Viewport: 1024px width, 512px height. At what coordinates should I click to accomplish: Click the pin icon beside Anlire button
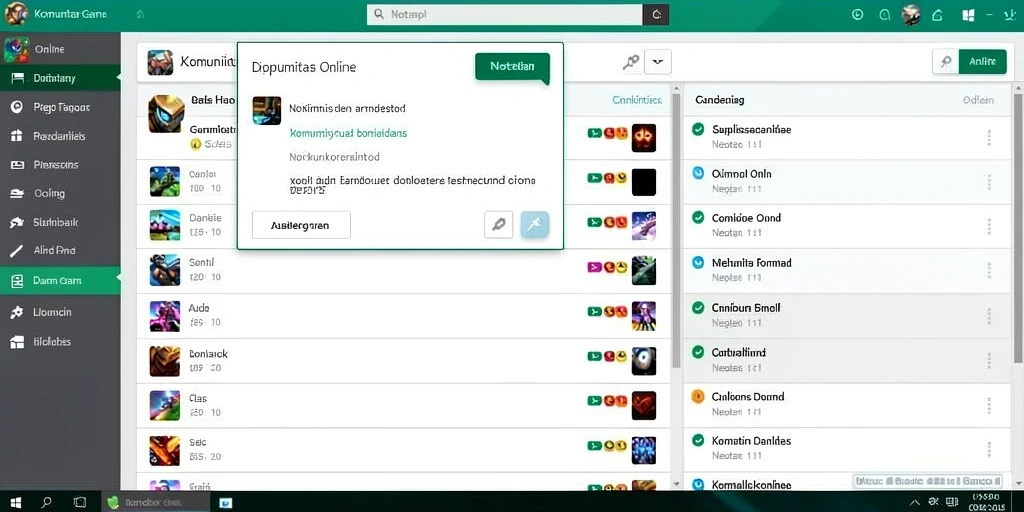coord(945,61)
